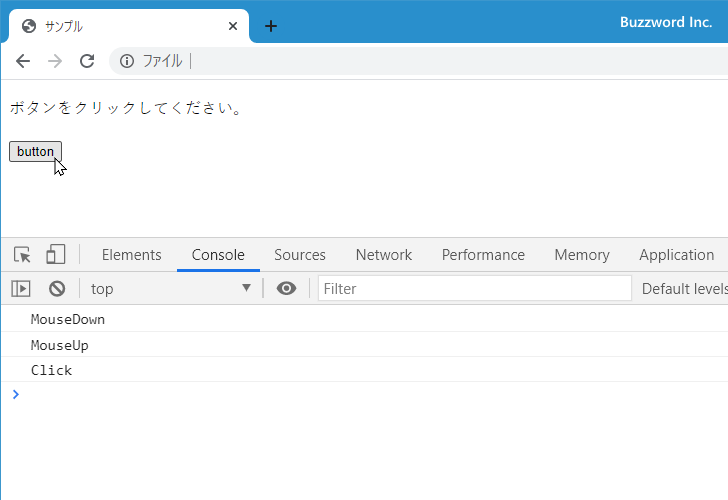Click the page button labeled button

pyautogui.click(x=35, y=151)
